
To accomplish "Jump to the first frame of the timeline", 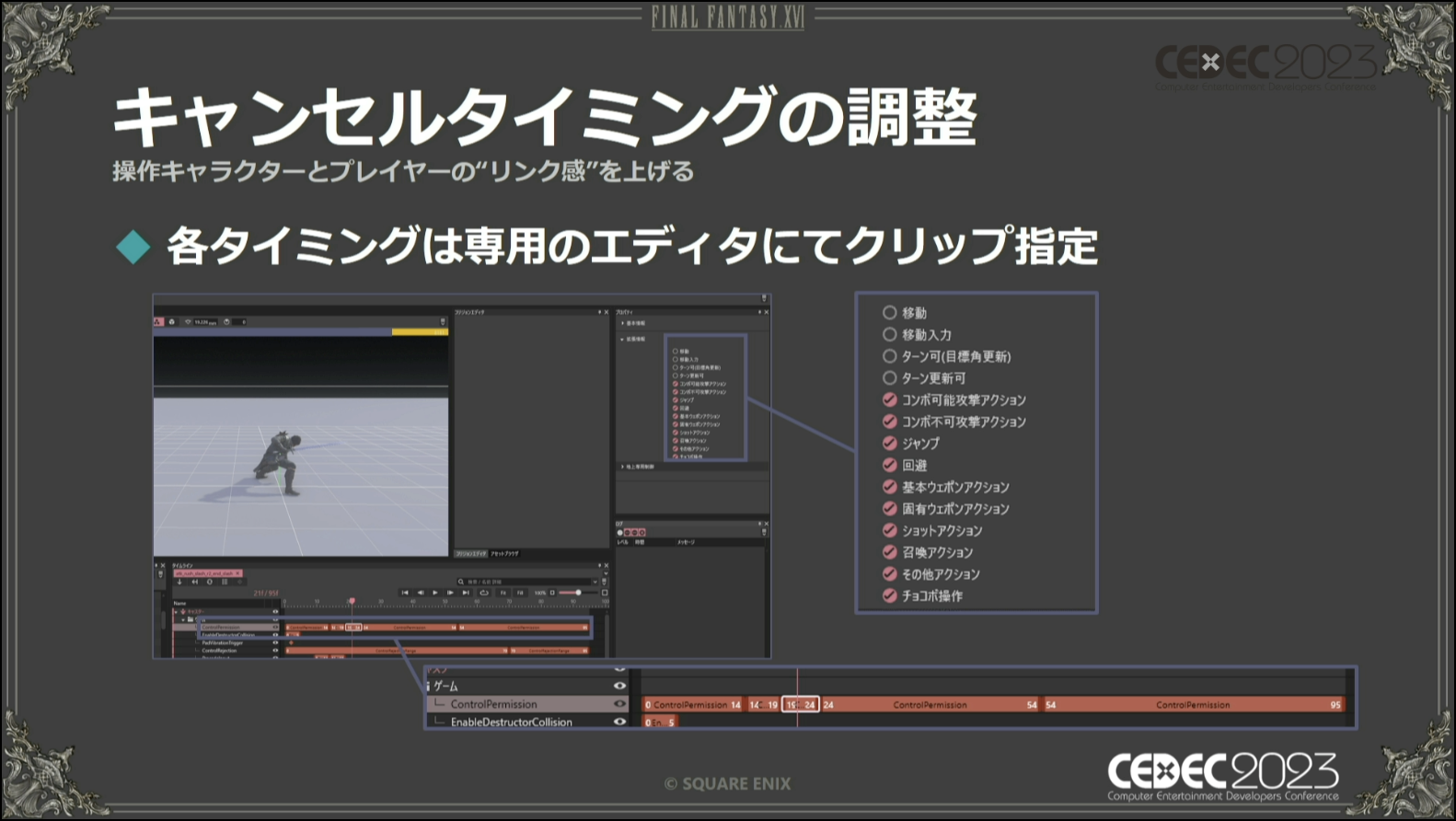I will pos(404,593).
